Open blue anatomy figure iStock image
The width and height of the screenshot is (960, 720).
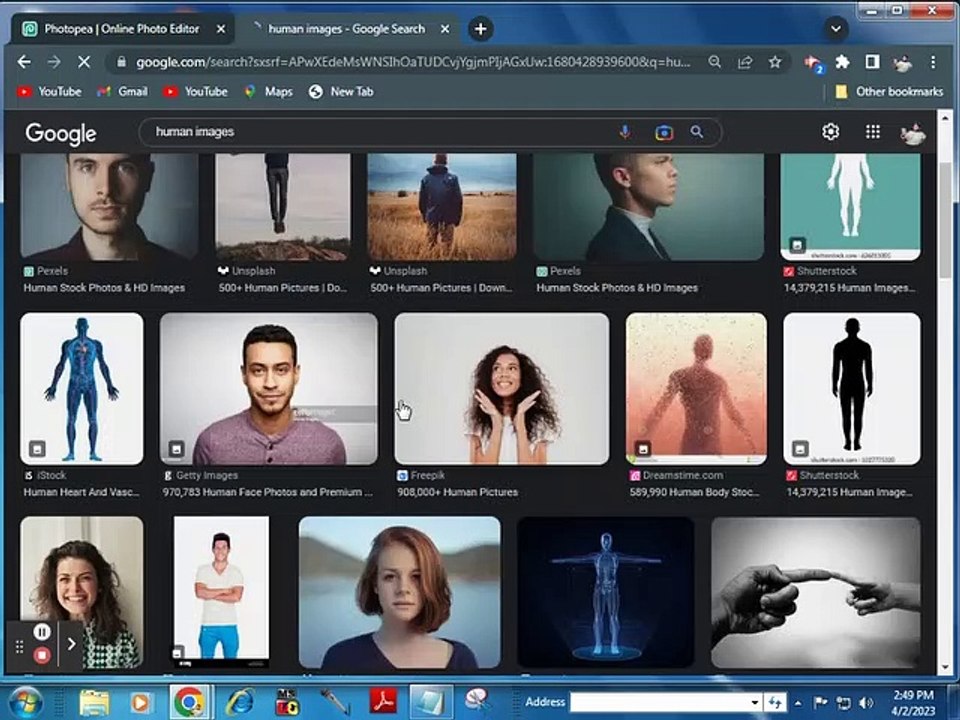[x=82, y=389]
